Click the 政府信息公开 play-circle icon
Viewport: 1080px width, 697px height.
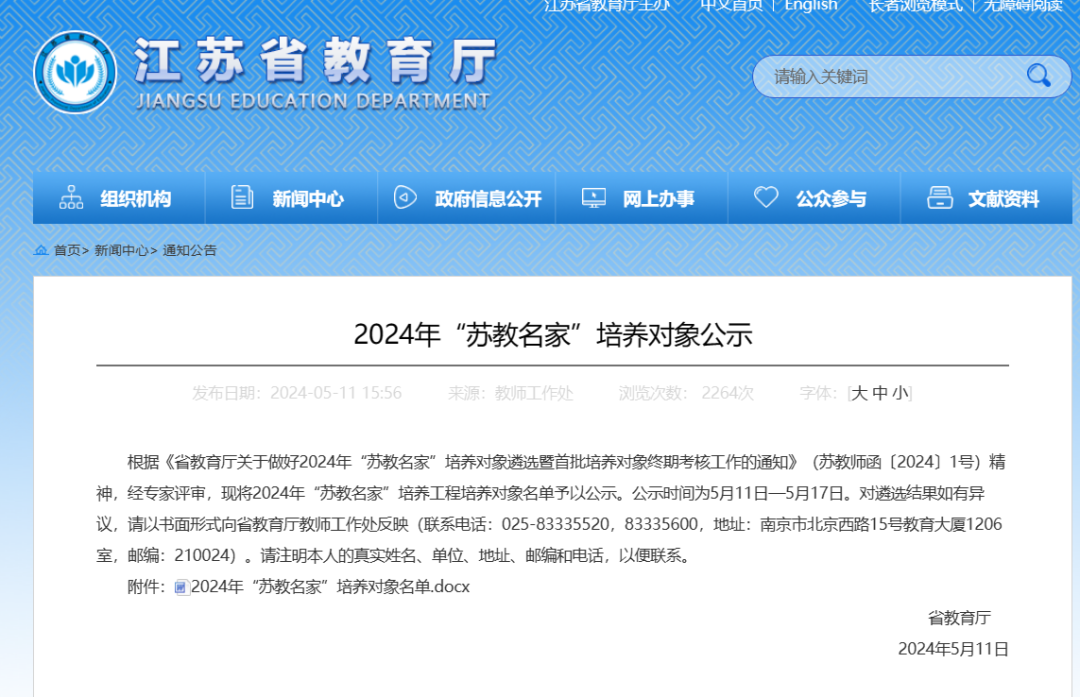pos(405,198)
